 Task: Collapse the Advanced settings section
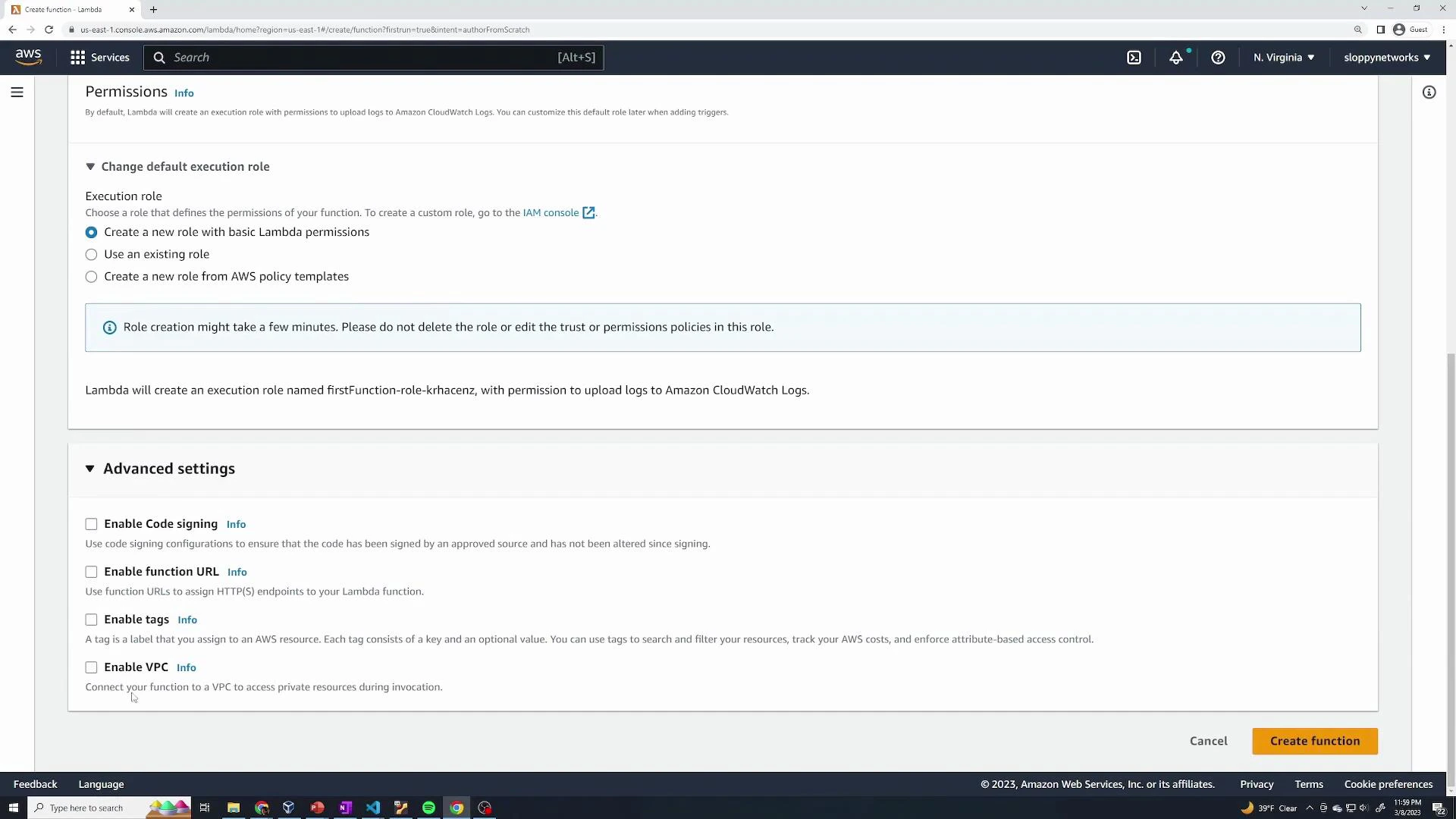[x=90, y=469]
